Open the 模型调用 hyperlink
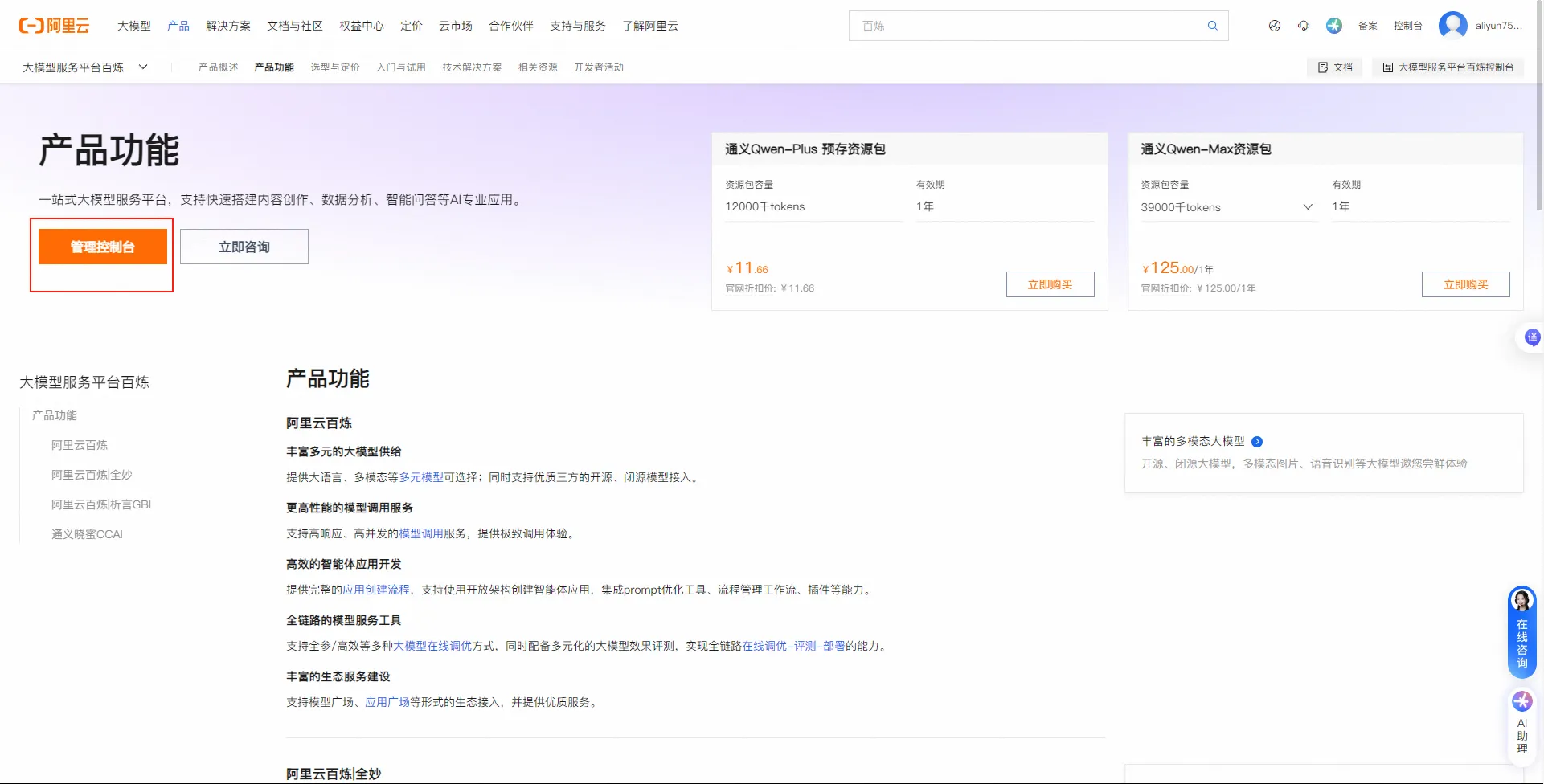Image resolution: width=1544 pixels, height=784 pixels. (x=421, y=533)
